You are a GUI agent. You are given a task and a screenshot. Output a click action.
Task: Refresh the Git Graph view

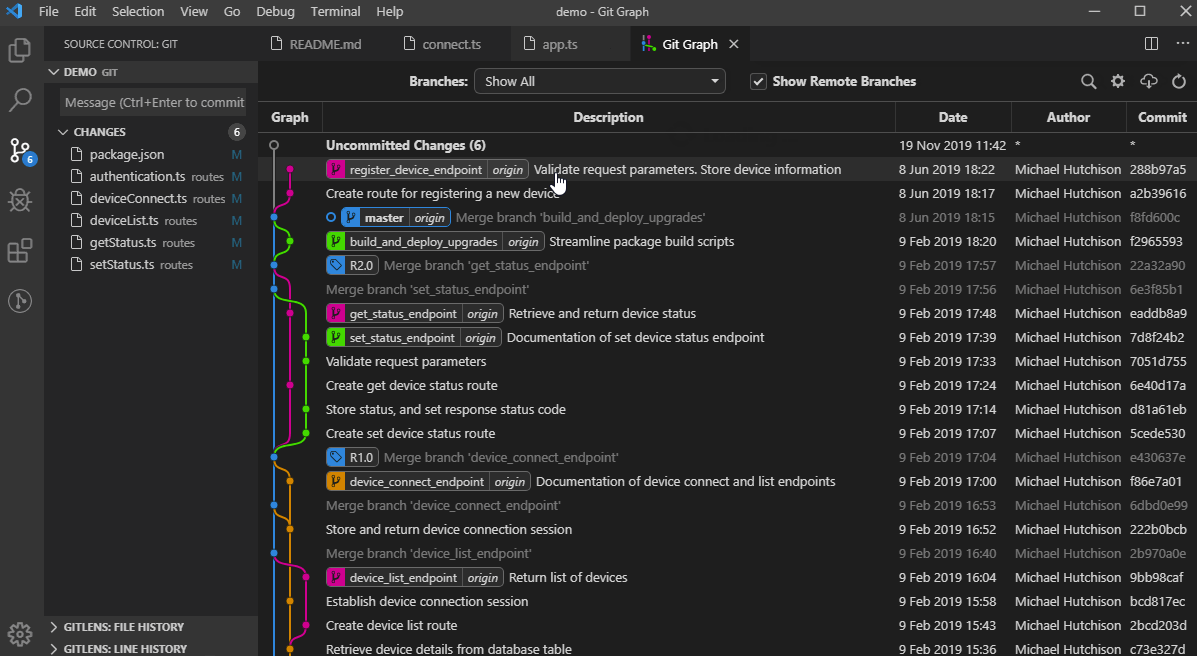pos(1179,82)
